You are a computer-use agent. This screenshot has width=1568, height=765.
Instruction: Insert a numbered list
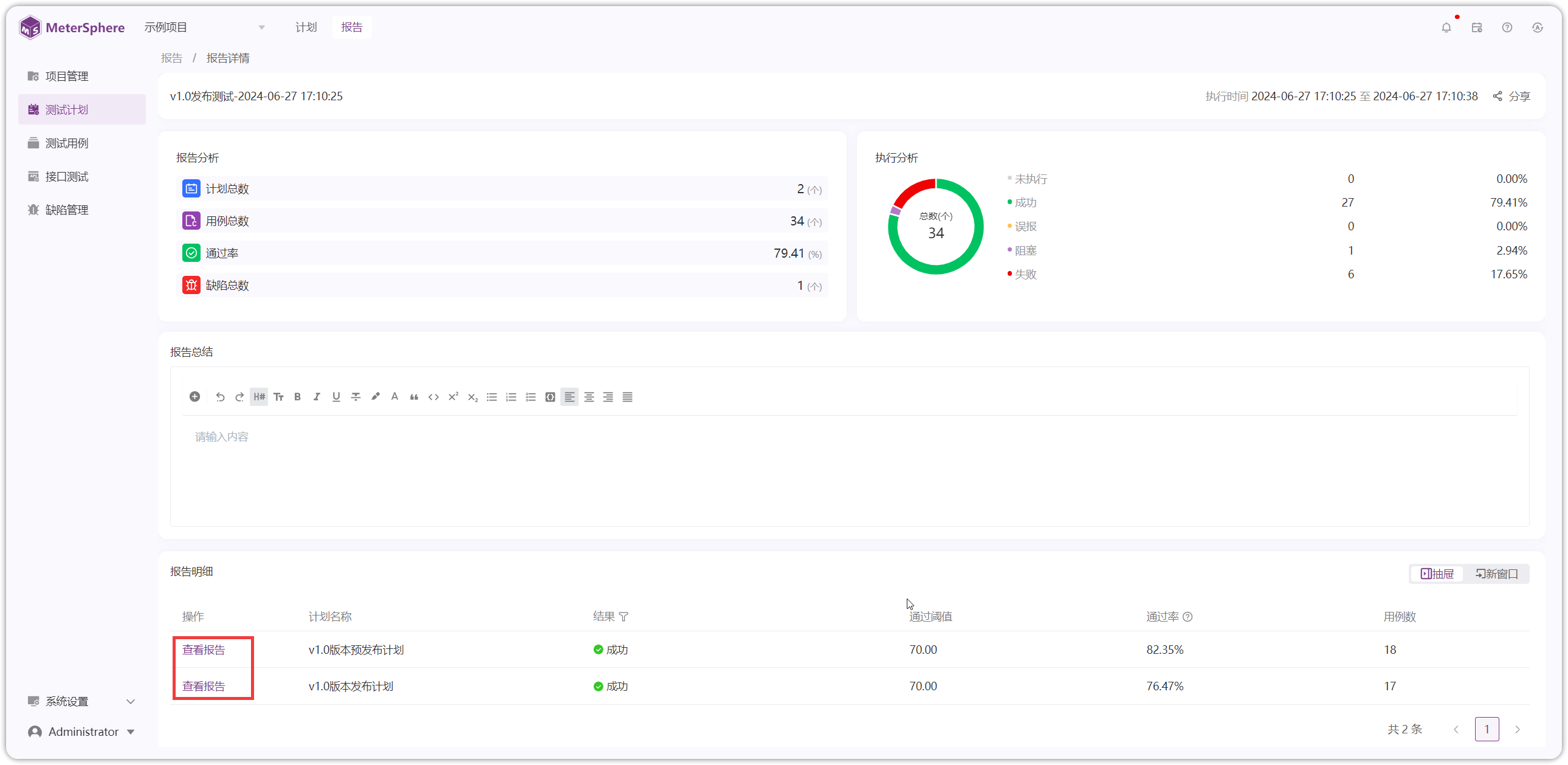click(512, 397)
